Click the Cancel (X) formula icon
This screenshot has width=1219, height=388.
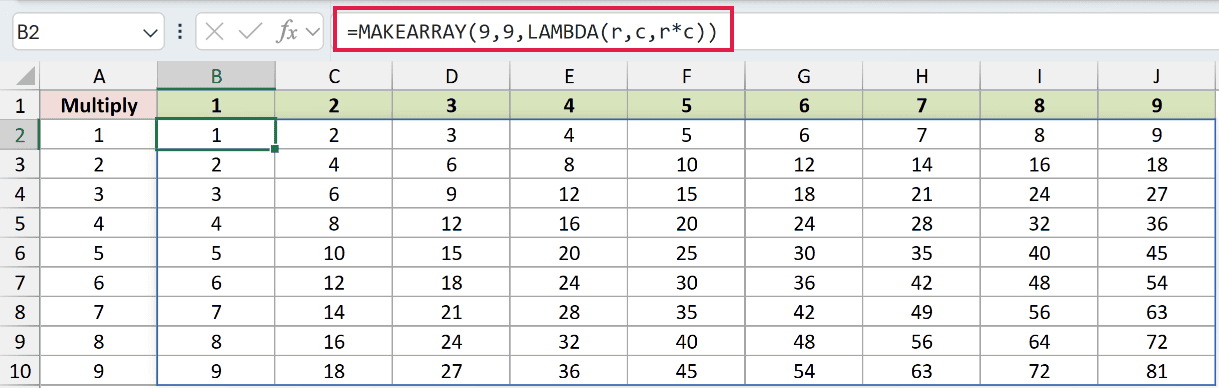pyautogui.click(x=215, y=31)
